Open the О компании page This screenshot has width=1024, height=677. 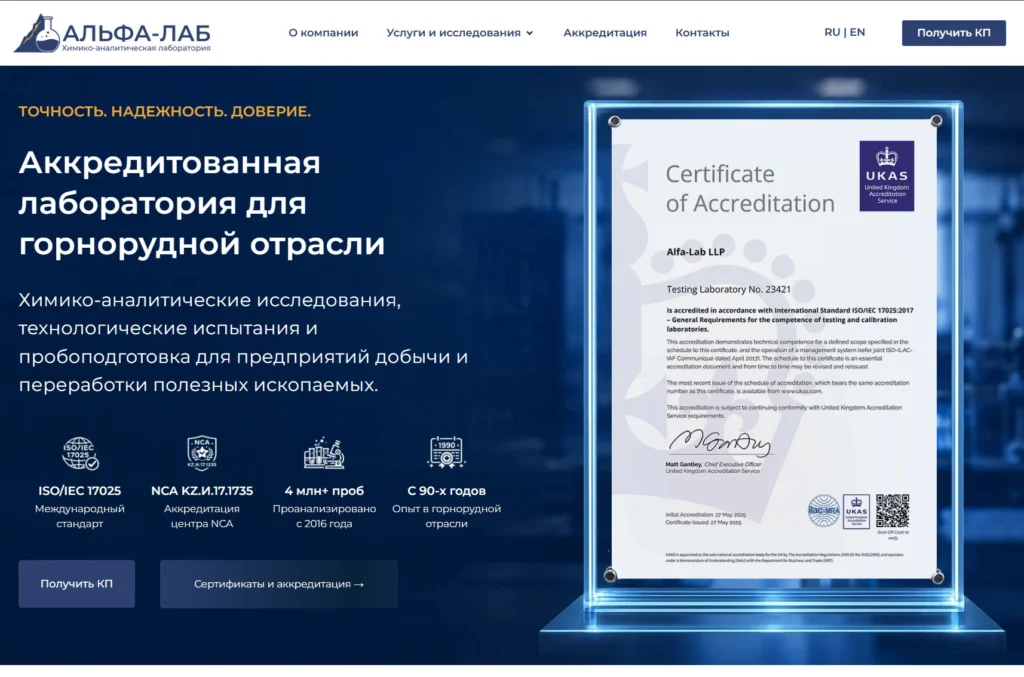click(x=323, y=33)
